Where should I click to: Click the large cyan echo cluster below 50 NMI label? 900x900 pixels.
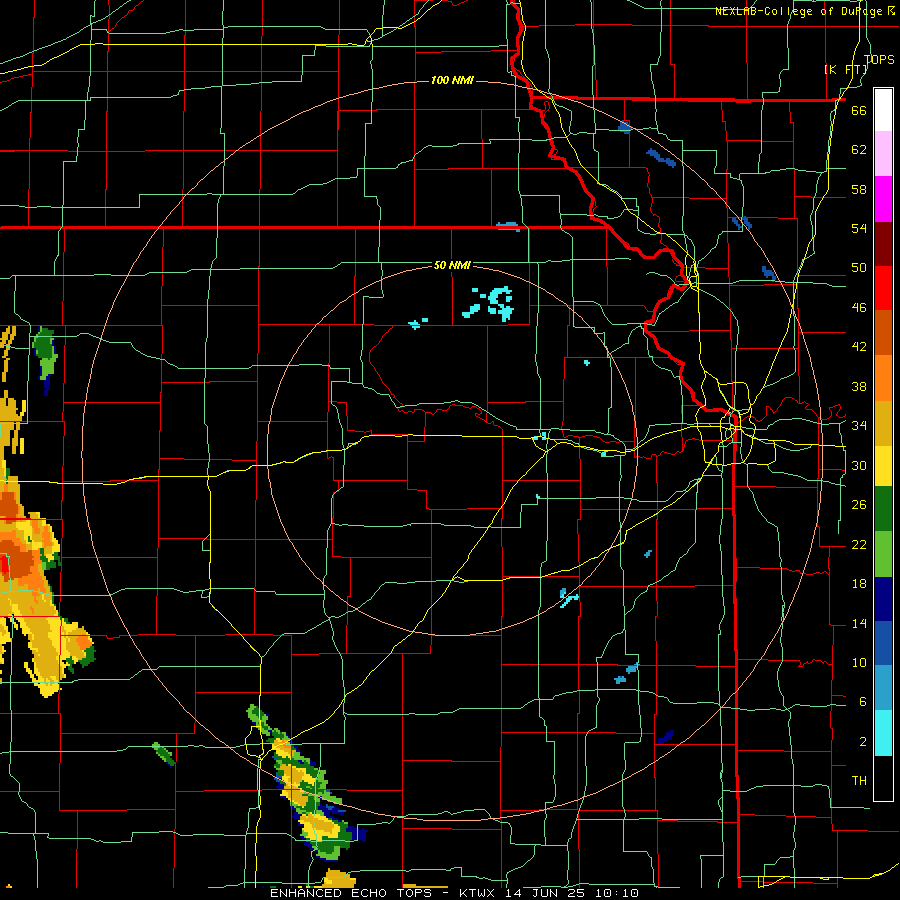(488, 303)
